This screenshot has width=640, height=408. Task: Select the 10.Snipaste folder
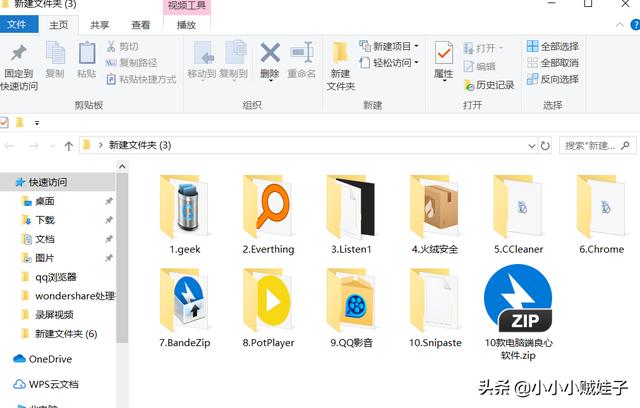[435, 308]
